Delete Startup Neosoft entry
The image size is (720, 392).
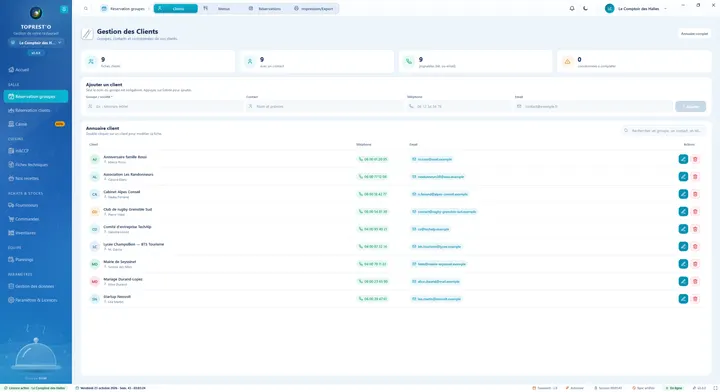[x=695, y=299]
